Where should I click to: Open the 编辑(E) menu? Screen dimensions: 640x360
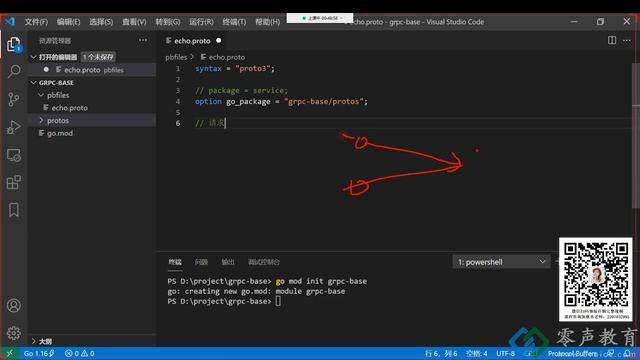pos(69,22)
